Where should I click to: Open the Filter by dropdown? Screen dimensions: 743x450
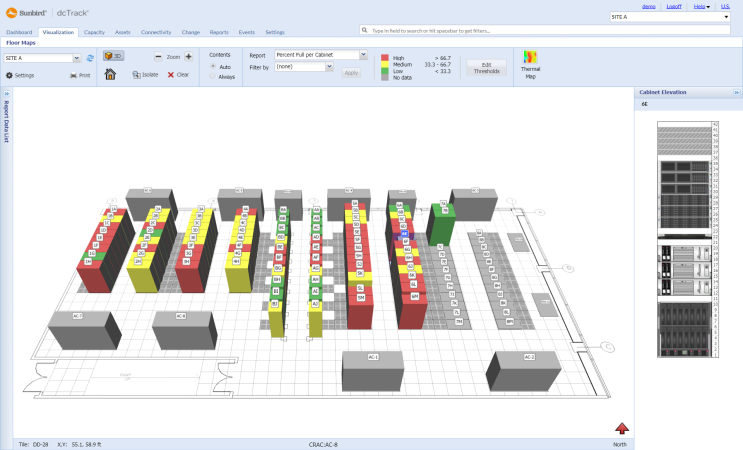(304, 67)
